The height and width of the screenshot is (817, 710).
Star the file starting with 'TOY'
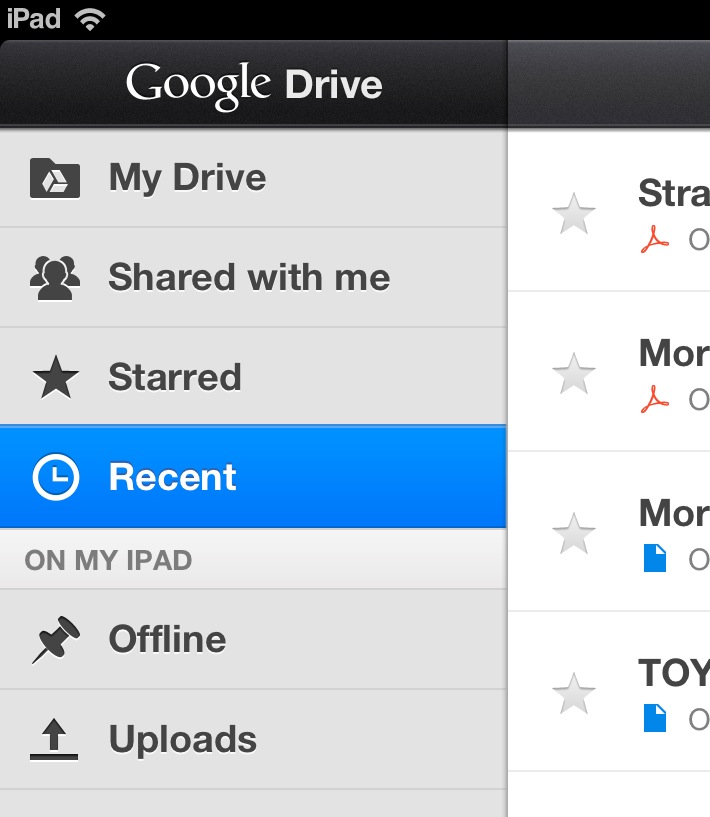click(574, 694)
